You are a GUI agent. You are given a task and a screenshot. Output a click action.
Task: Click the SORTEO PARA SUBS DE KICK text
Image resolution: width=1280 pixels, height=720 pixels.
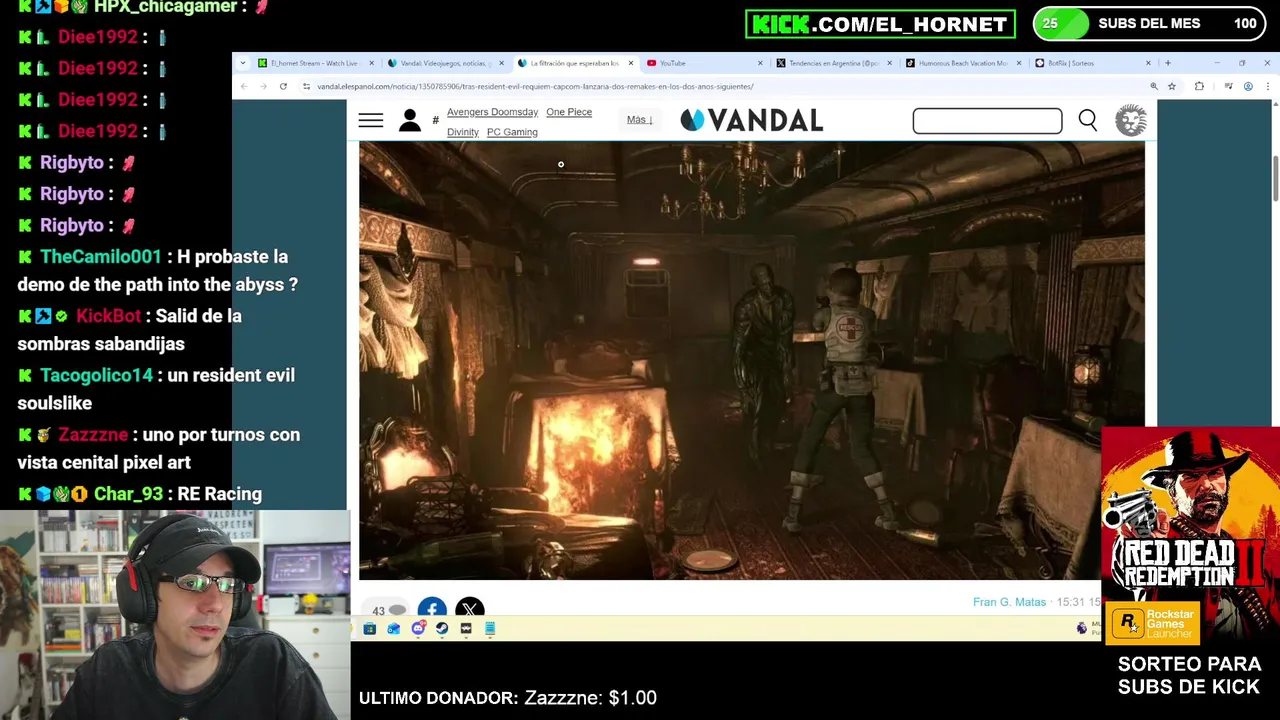click(x=1189, y=675)
